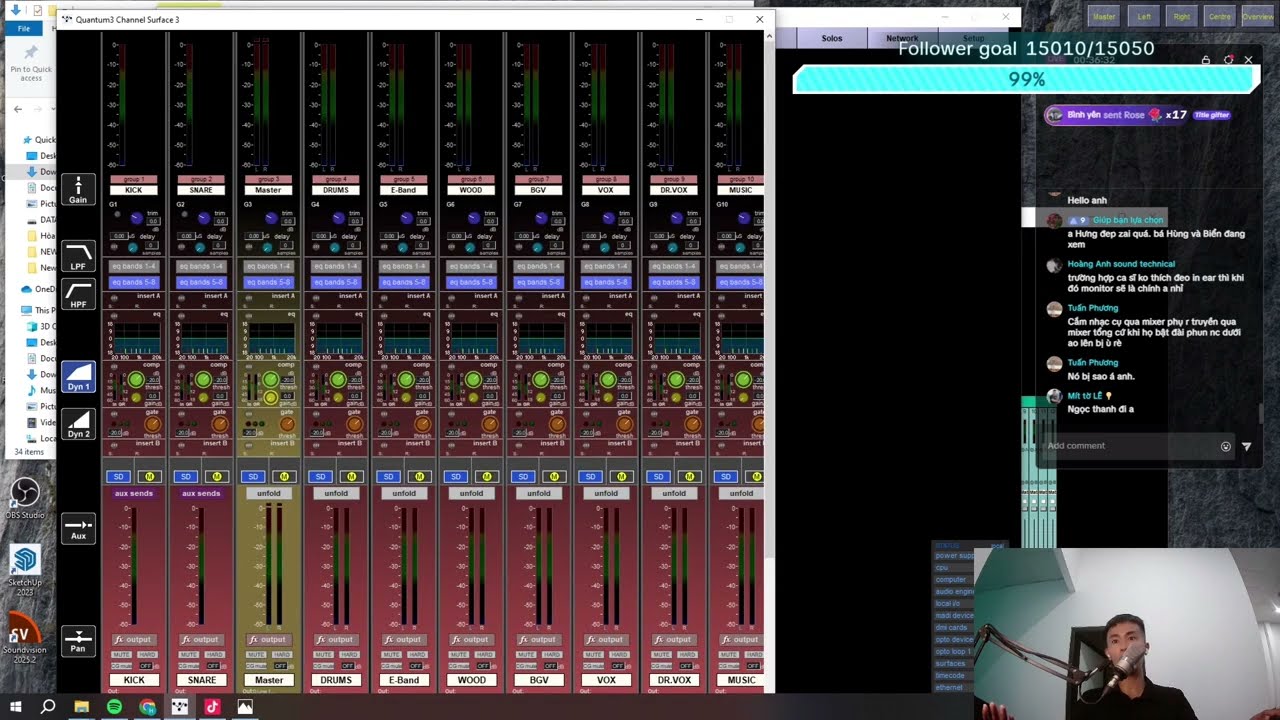Click the Centre button at top right
Viewport: 1280px width, 720px height.
pyautogui.click(x=1220, y=16)
